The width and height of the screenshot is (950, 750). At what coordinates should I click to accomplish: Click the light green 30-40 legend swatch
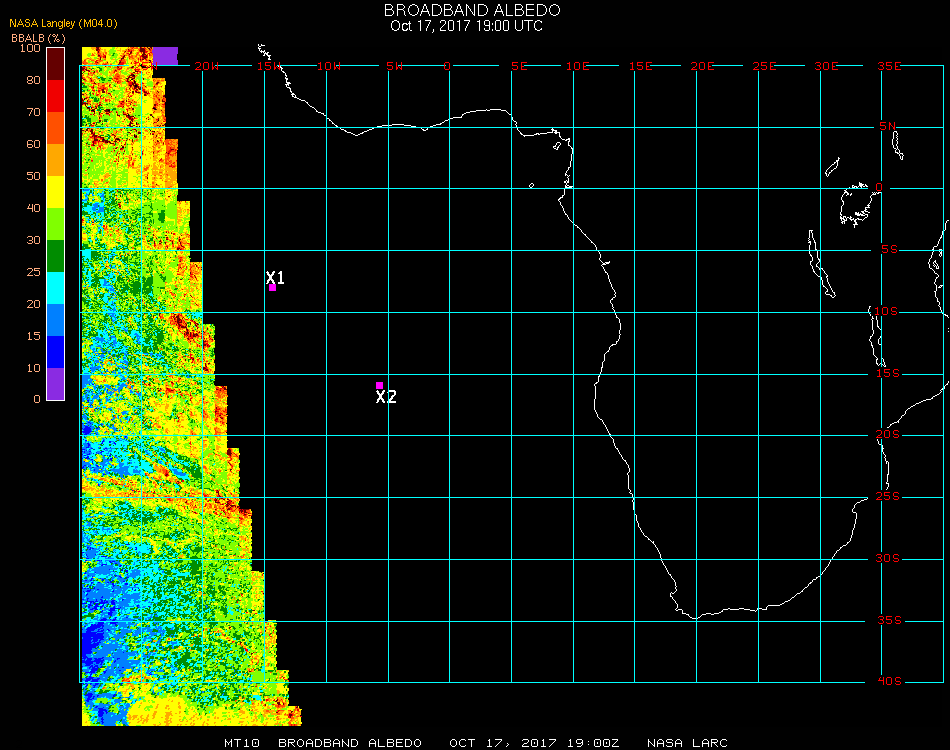tap(56, 224)
